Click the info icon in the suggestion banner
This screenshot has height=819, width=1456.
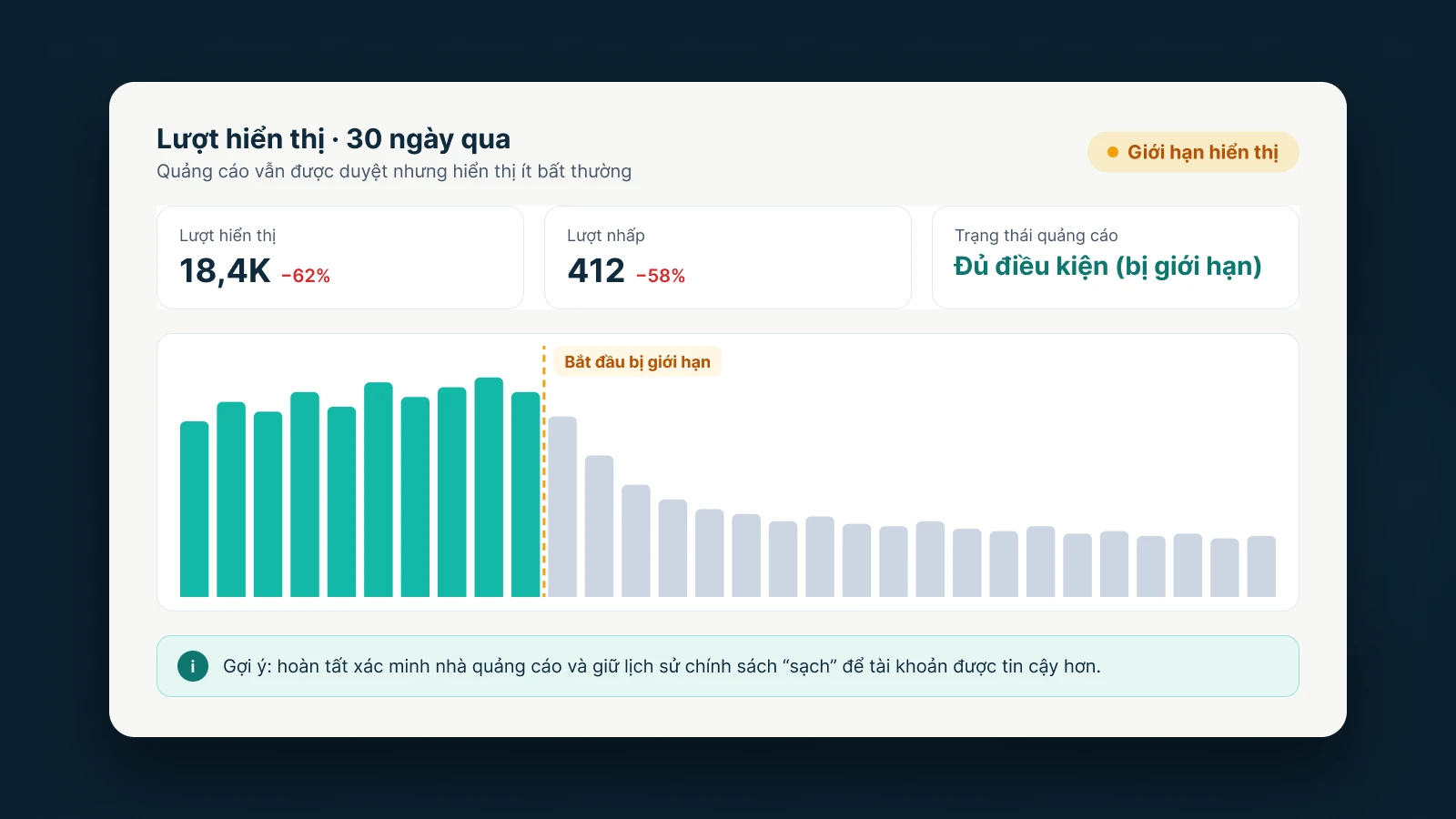click(x=193, y=666)
